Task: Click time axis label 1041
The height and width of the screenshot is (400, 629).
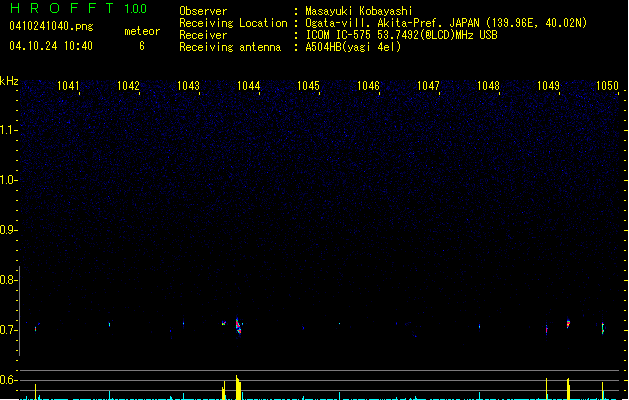Action: tap(68, 86)
